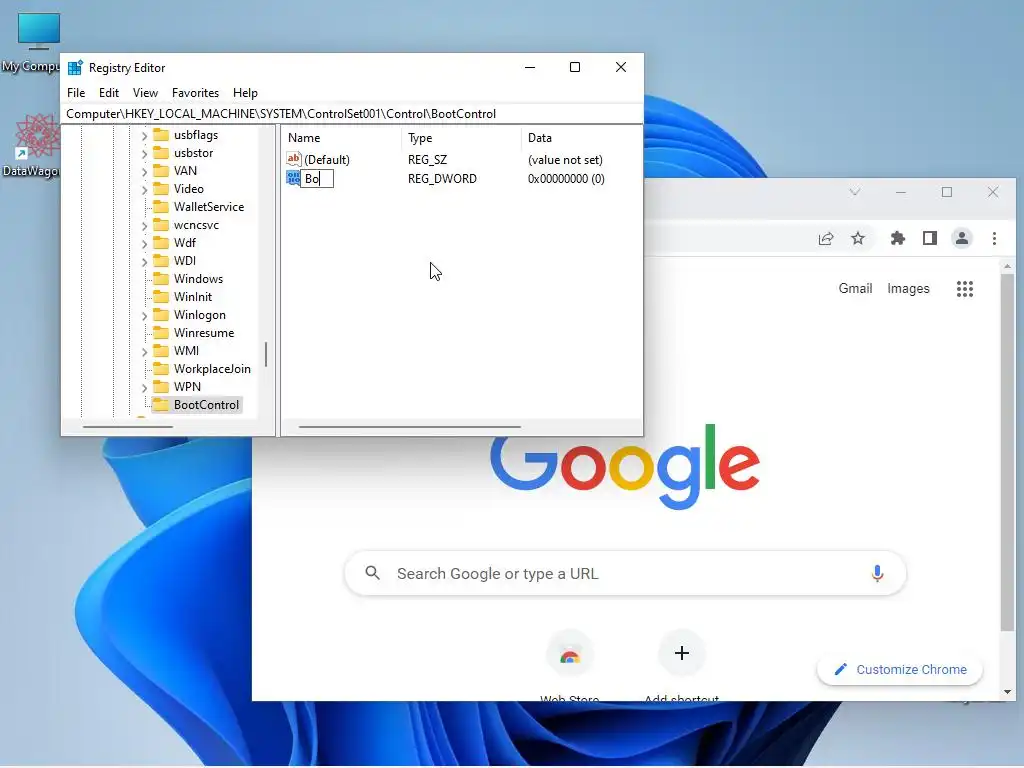1024x768 pixels.
Task: Click the values pane horizontal scrollbar
Action: point(409,427)
